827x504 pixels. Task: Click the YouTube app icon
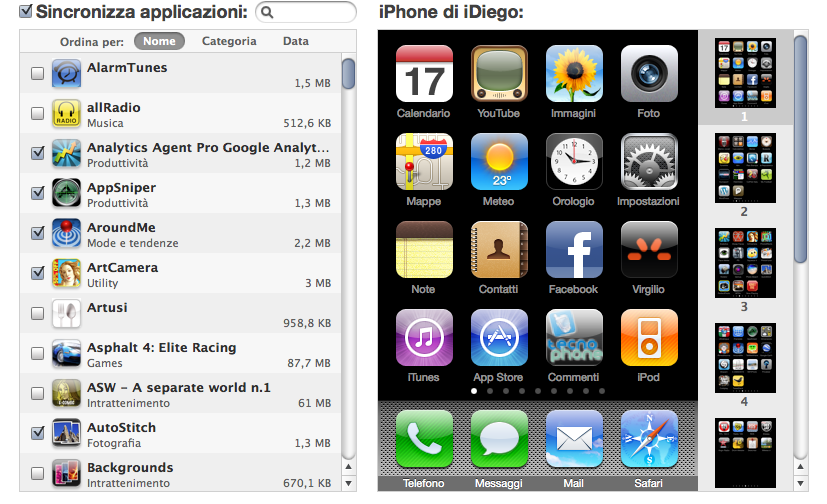[x=498, y=74]
